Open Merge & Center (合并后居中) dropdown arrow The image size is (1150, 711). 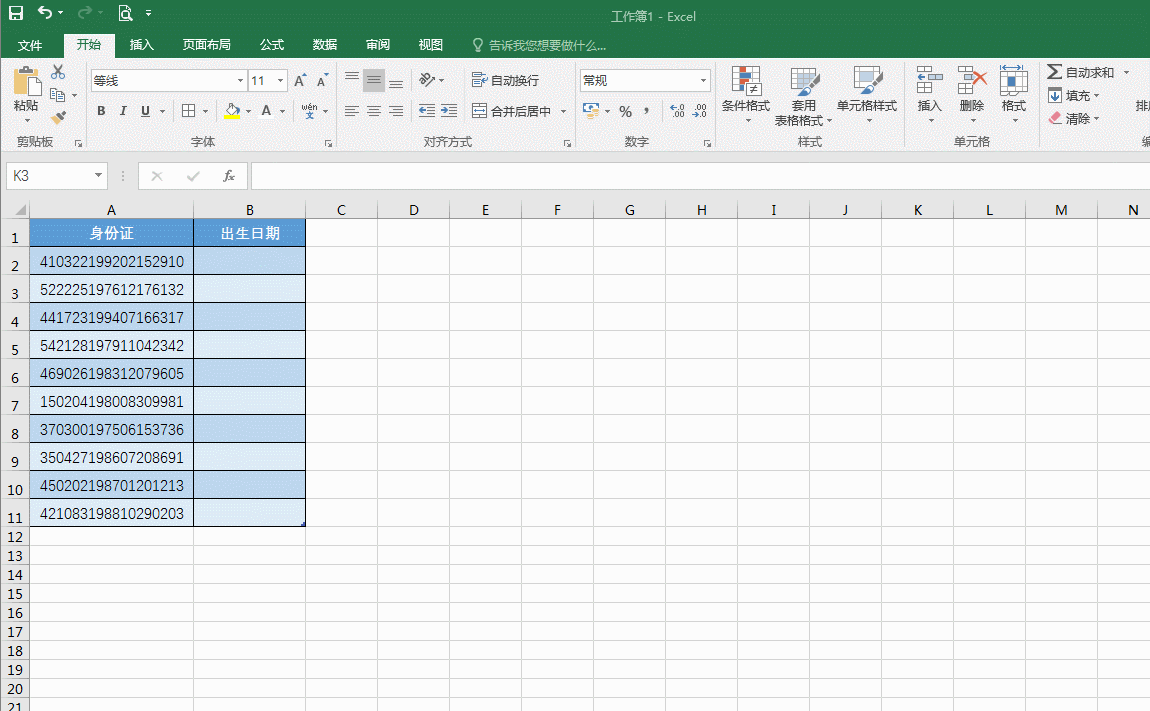coord(563,112)
